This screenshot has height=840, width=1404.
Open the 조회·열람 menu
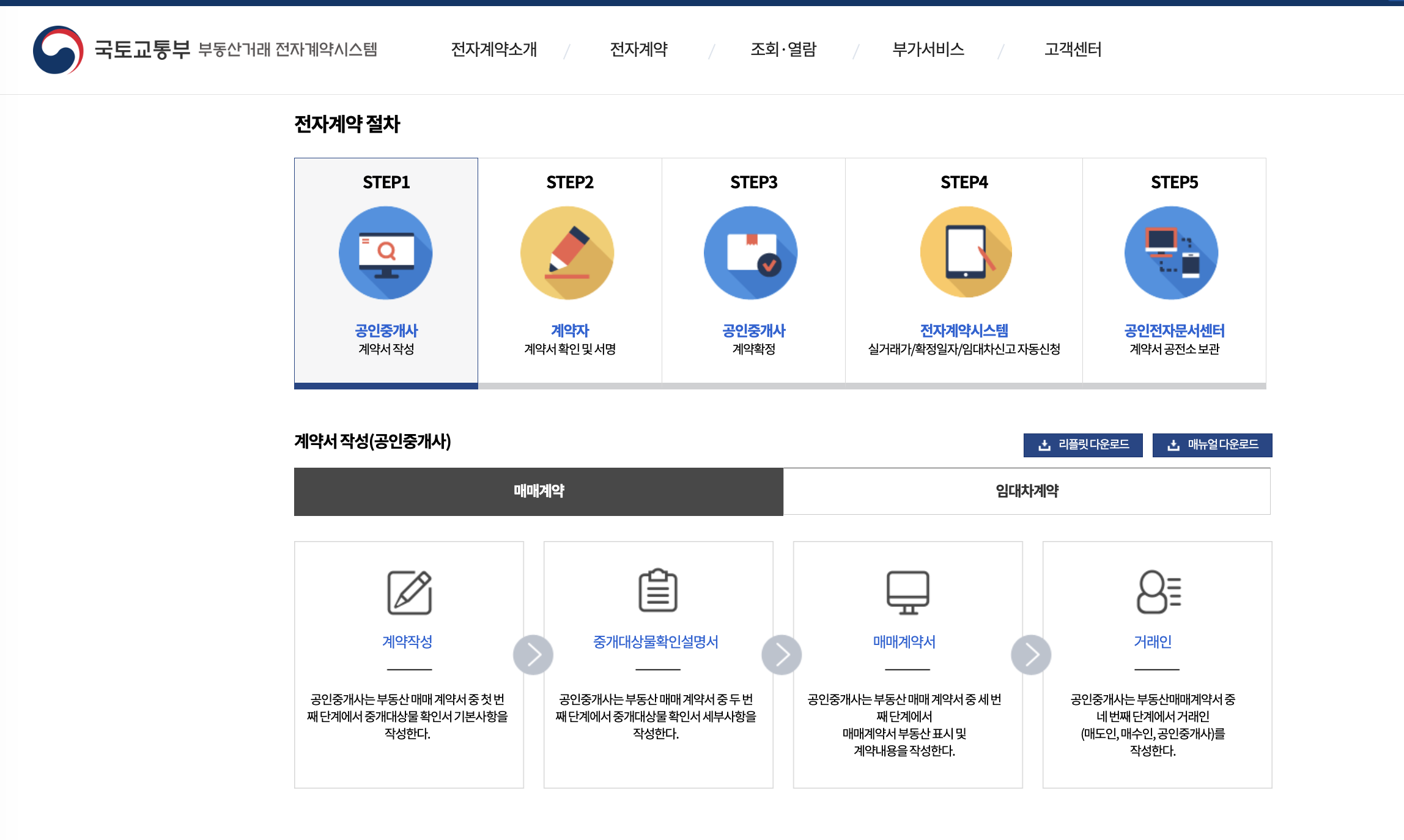point(783,50)
